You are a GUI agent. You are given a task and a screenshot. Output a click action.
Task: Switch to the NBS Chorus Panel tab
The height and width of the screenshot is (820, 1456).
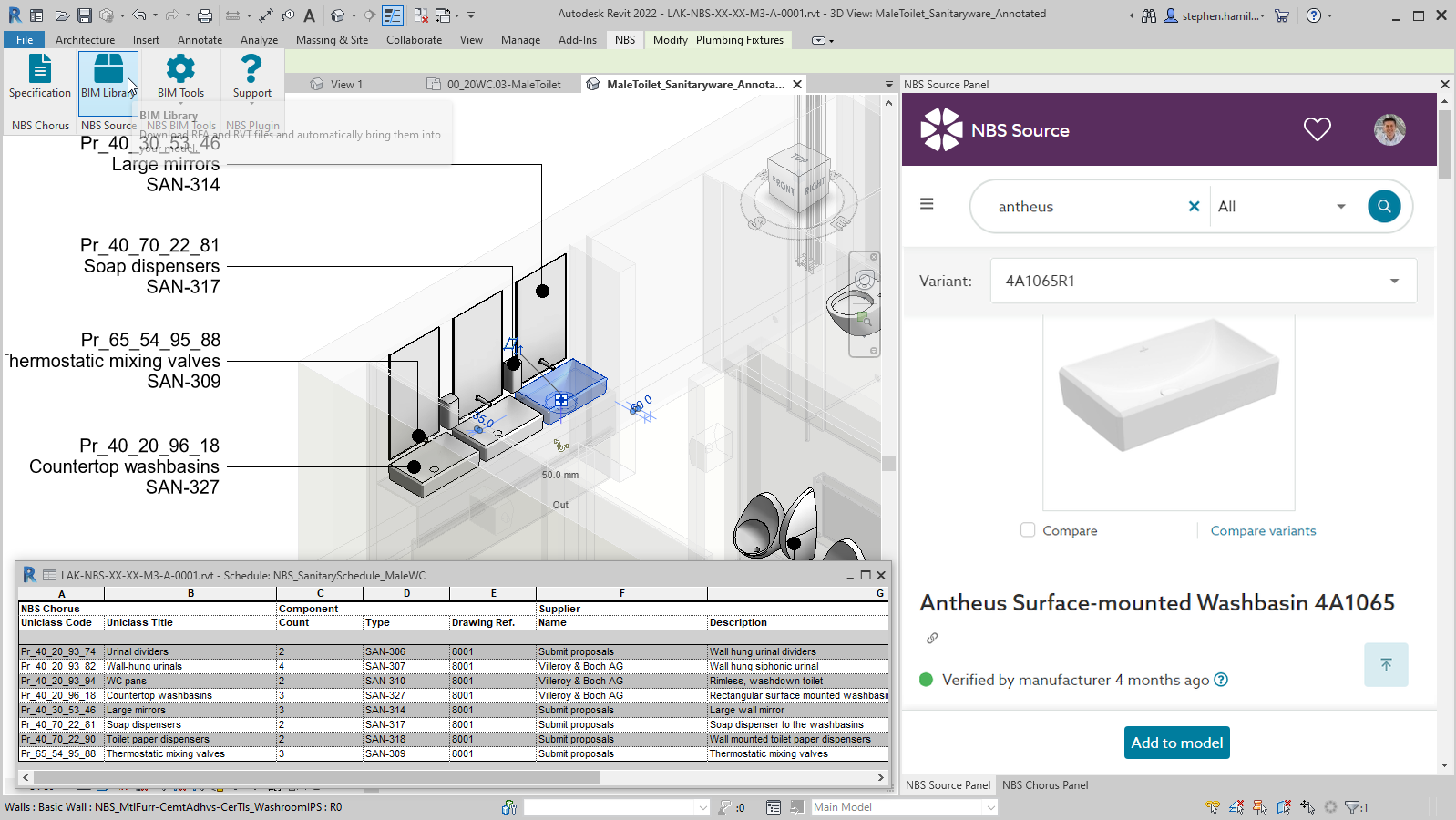click(x=1045, y=785)
